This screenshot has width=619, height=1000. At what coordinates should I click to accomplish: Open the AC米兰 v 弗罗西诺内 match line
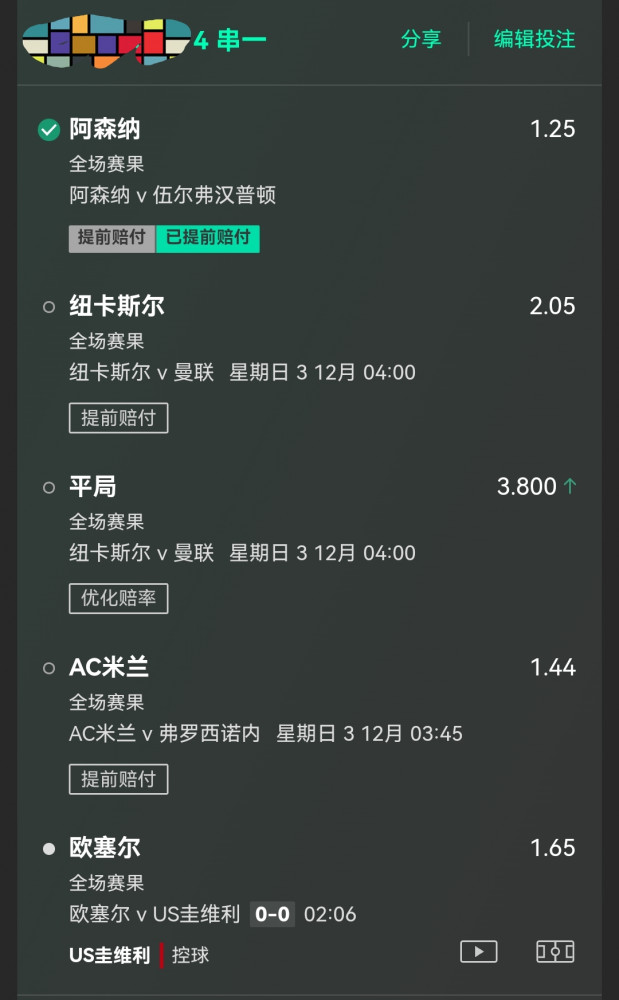(165, 734)
